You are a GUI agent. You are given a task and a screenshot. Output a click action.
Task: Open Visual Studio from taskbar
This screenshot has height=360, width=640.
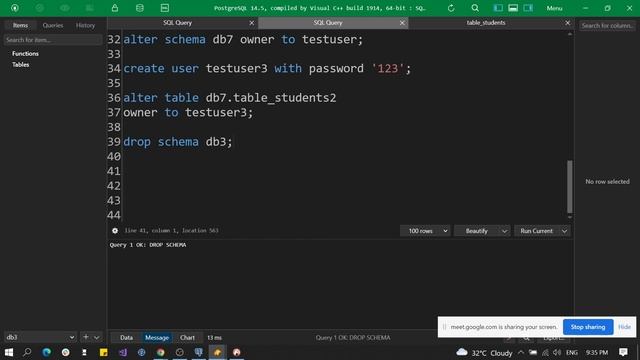pyautogui.click(x=122, y=352)
